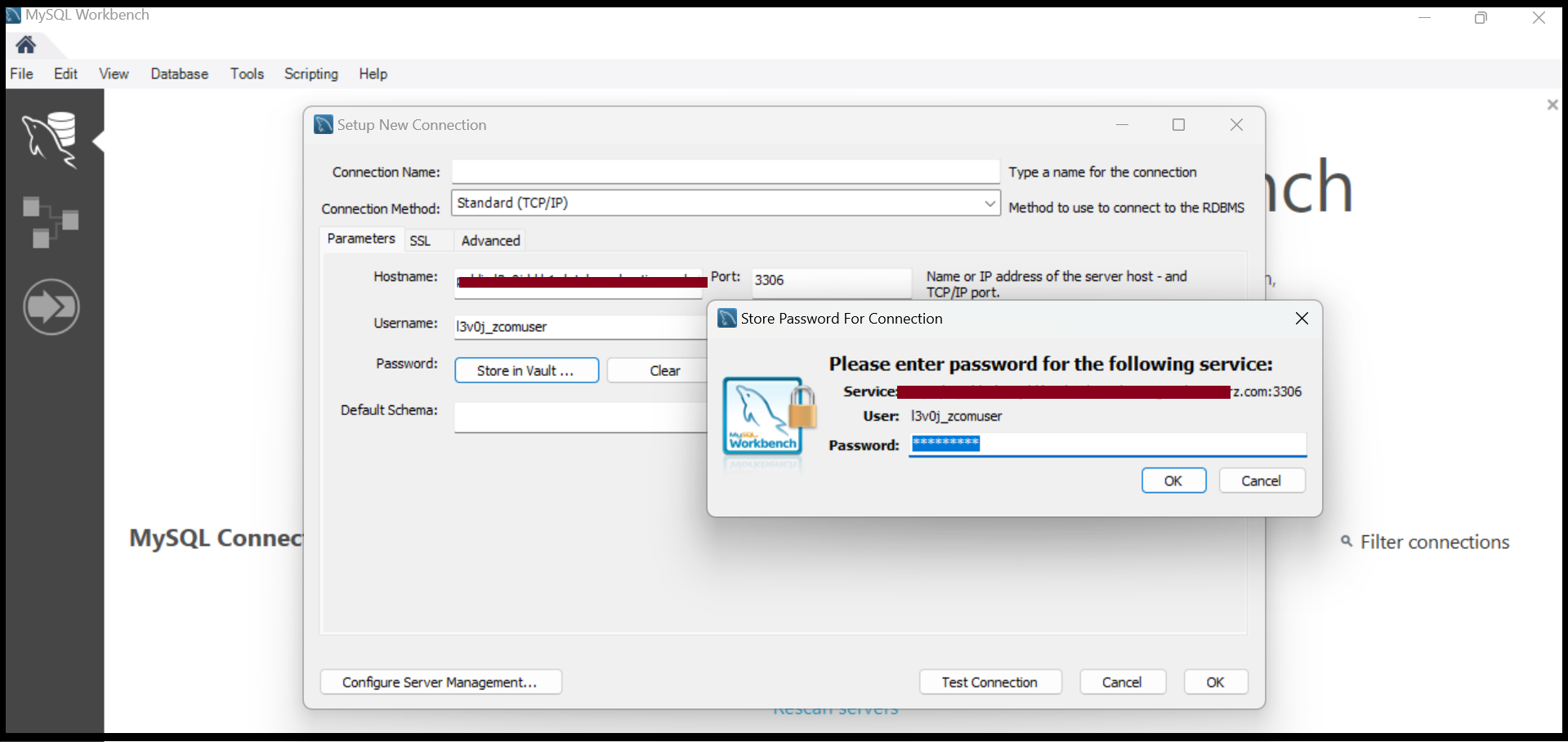Open the Migration wizard sidebar icon
The height and width of the screenshot is (742, 1568).
click(x=51, y=307)
